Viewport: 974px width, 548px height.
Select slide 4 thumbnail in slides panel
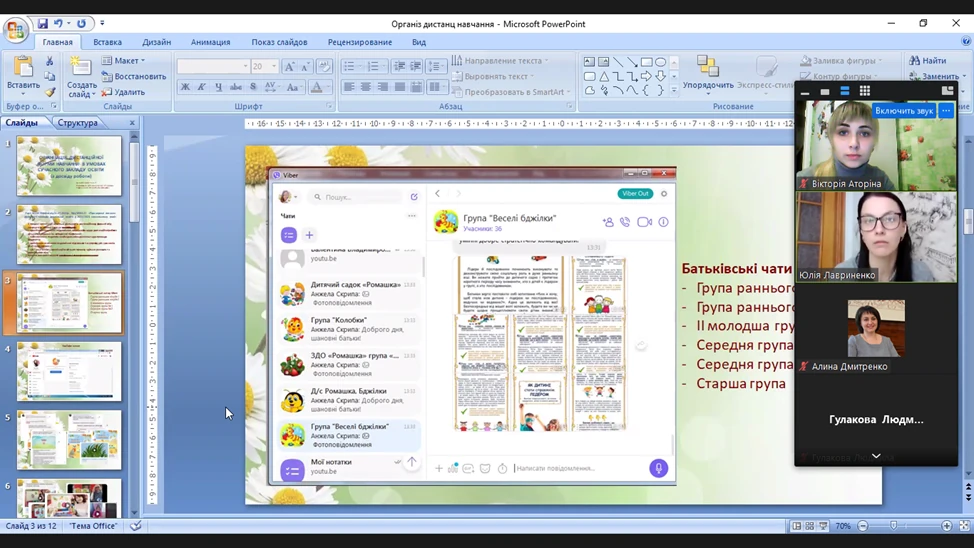pyautogui.click(x=69, y=371)
